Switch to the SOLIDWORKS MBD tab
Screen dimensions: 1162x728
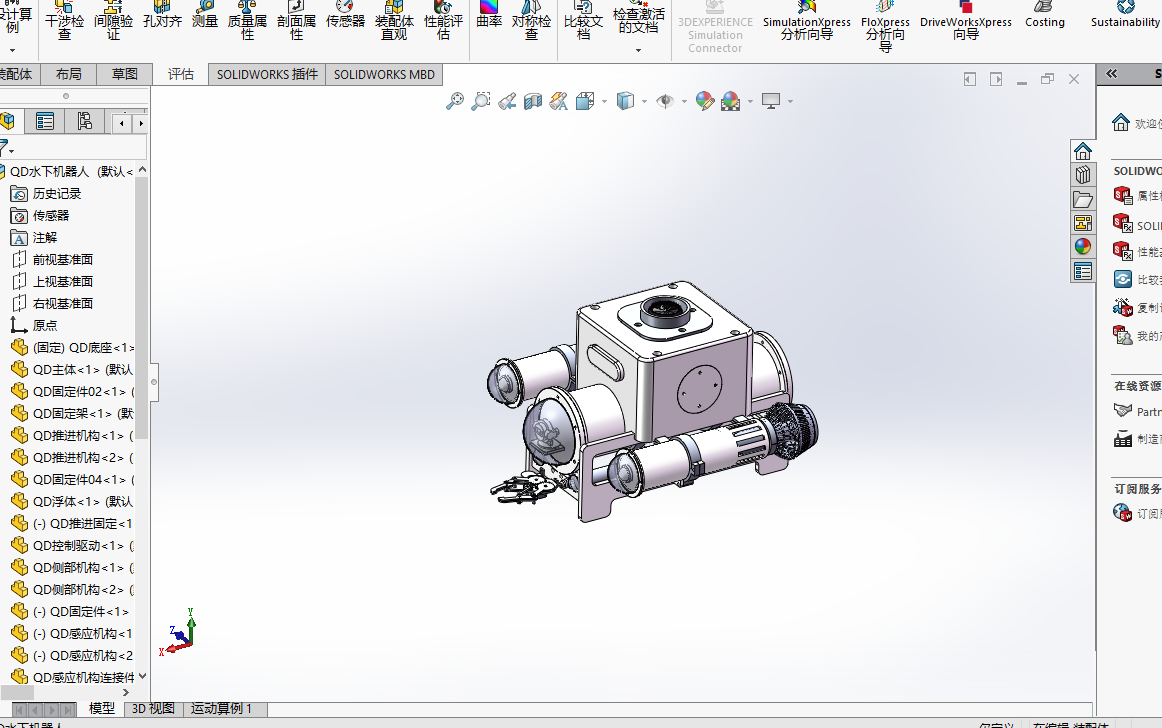pyautogui.click(x=384, y=74)
